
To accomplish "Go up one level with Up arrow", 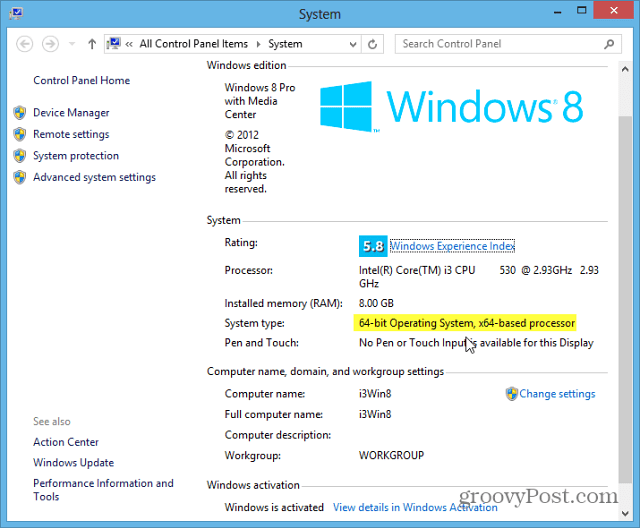I will 92,44.
